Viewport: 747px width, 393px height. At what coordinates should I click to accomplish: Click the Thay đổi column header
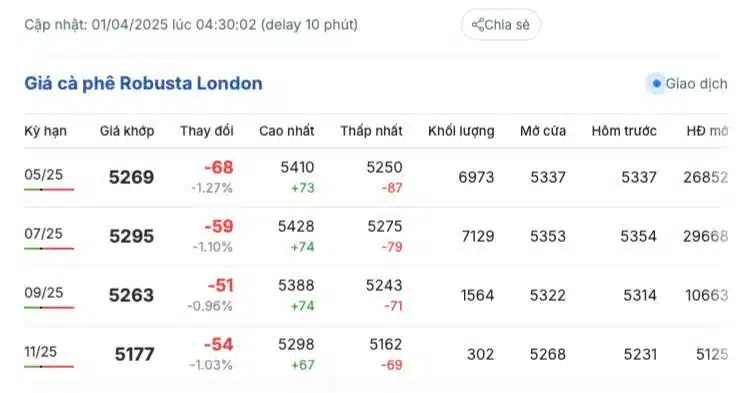coord(207,131)
